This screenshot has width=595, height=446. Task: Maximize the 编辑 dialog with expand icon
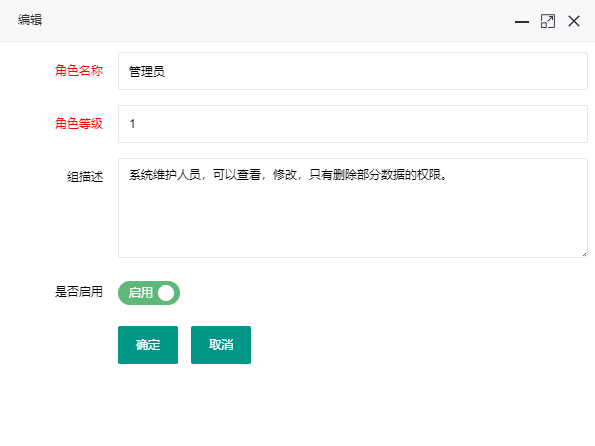click(x=548, y=21)
